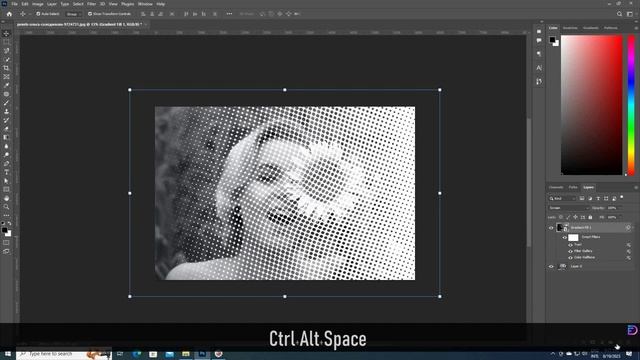Toggle Show Transform Controls checkbox
The width and height of the screenshot is (640, 360).
(x=90, y=14)
